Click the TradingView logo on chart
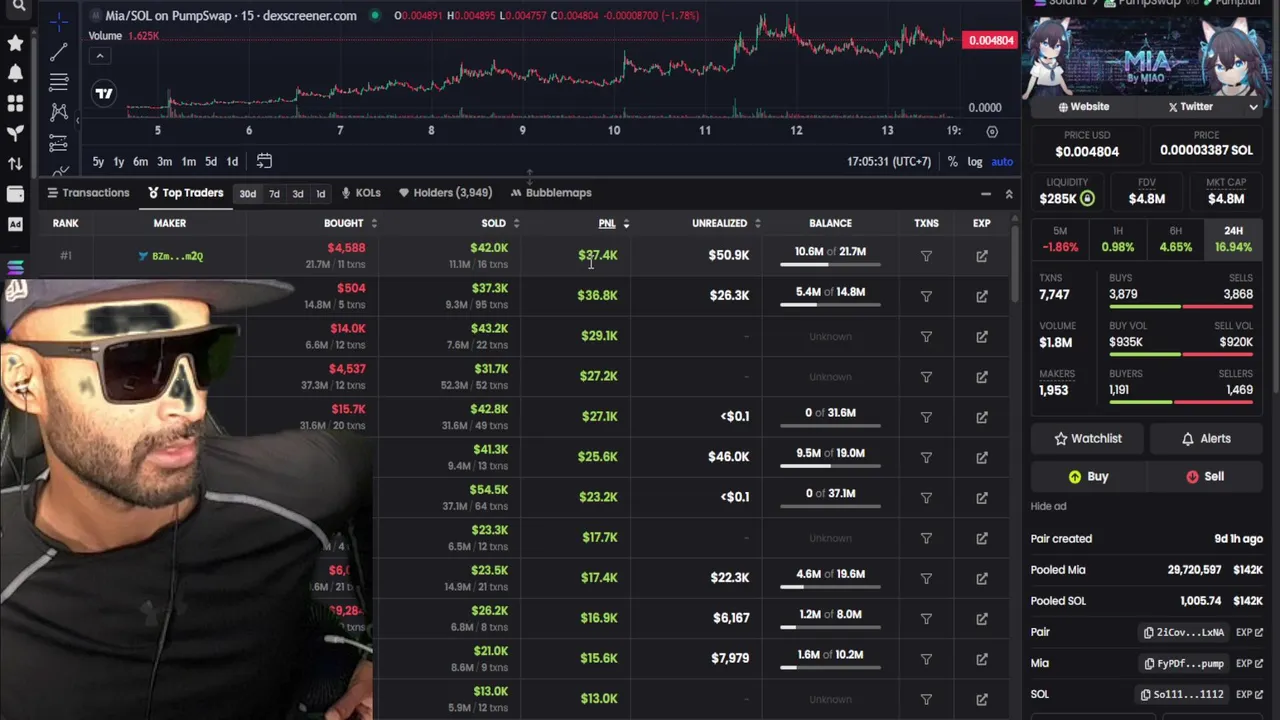 pyautogui.click(x=104, y=93)
